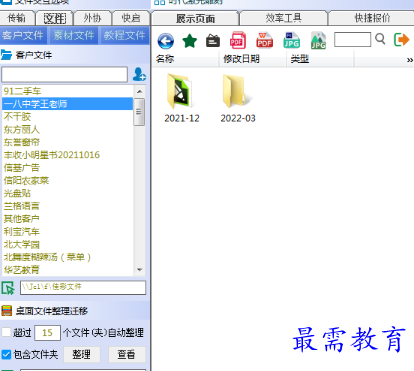Select customer 东誉窗帘
414x371 pixels.
pyautogui.click(x=67, y=142)
